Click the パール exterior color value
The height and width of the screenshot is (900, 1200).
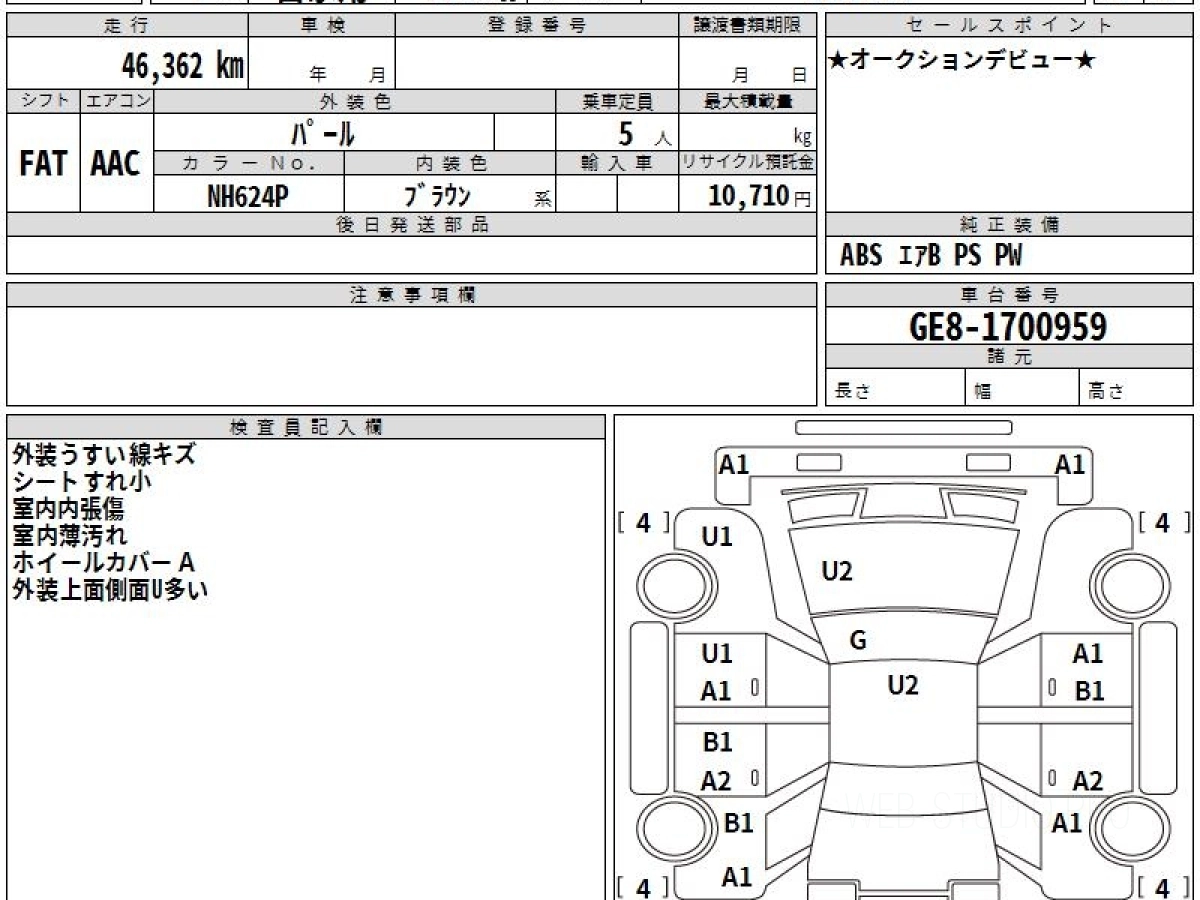click(x=323, y=133)
